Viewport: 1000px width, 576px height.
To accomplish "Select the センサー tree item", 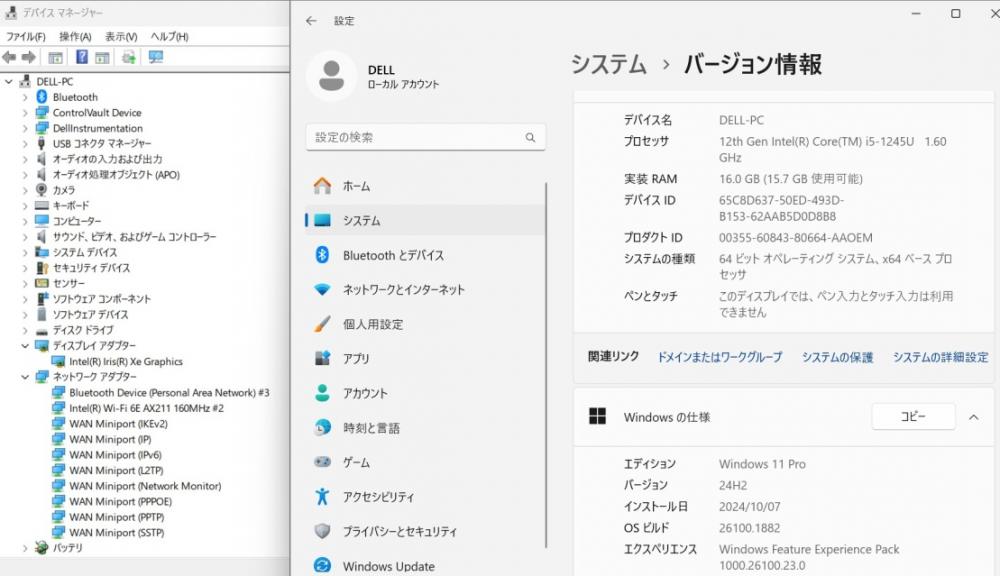I will point(69,283).
